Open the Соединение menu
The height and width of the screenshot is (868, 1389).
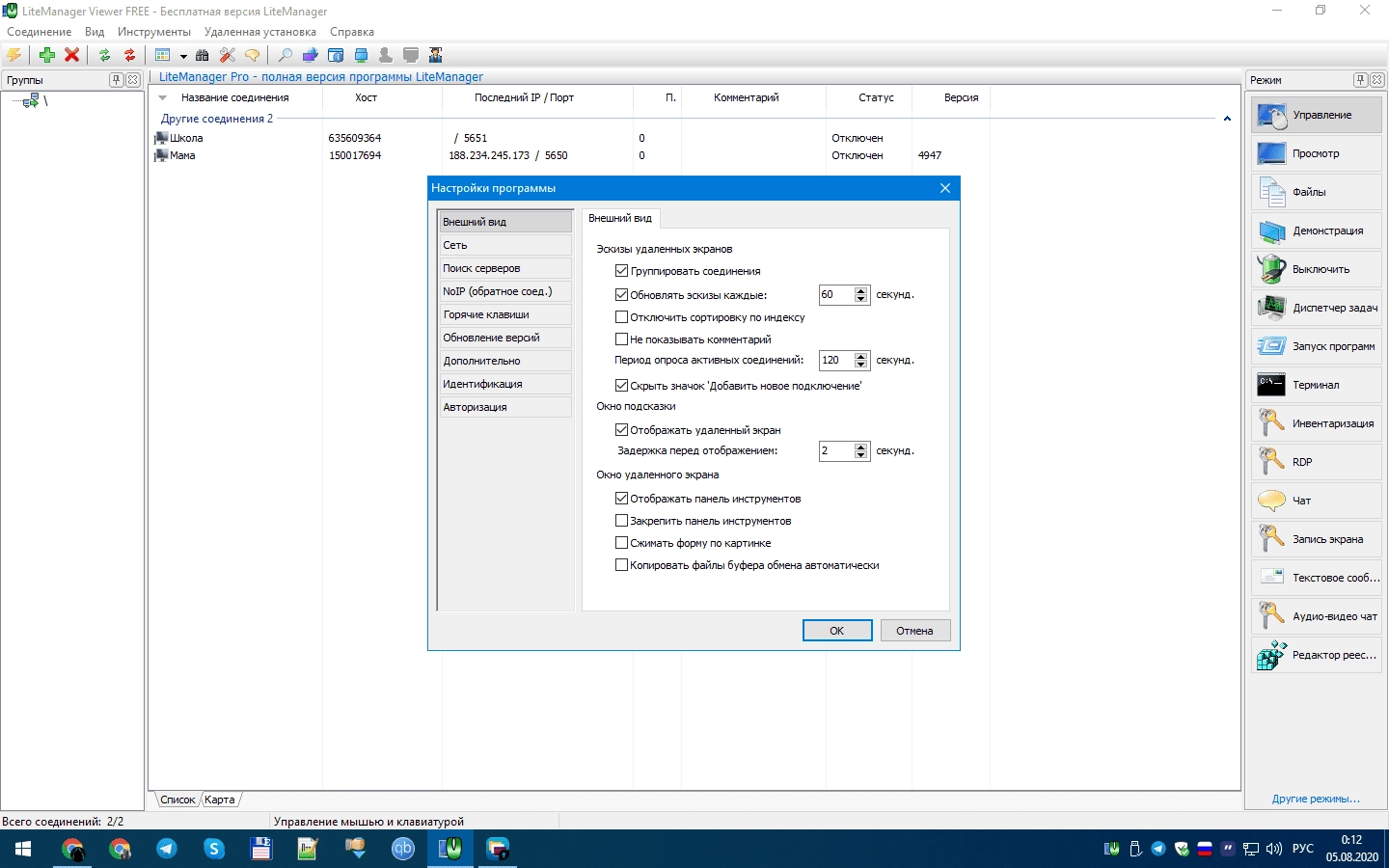click(x=39, y=32)
